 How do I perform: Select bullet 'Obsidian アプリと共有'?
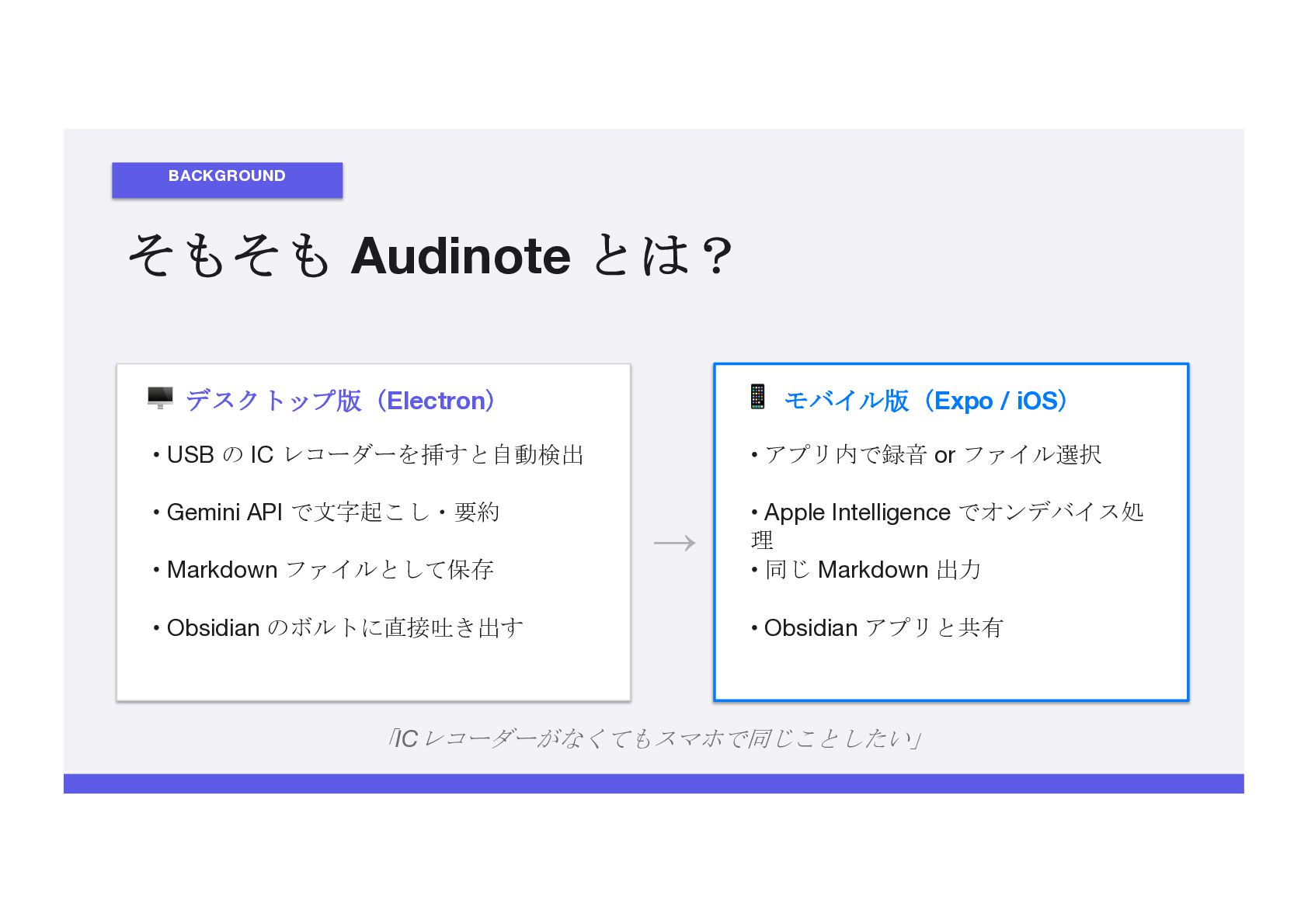point(877,627)
